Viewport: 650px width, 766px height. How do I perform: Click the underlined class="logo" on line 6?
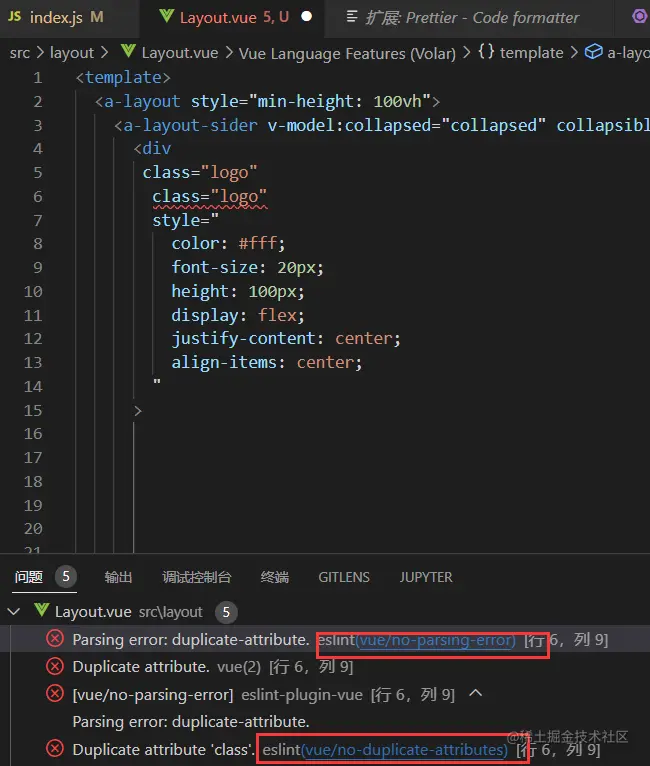(x=210, y=196)
